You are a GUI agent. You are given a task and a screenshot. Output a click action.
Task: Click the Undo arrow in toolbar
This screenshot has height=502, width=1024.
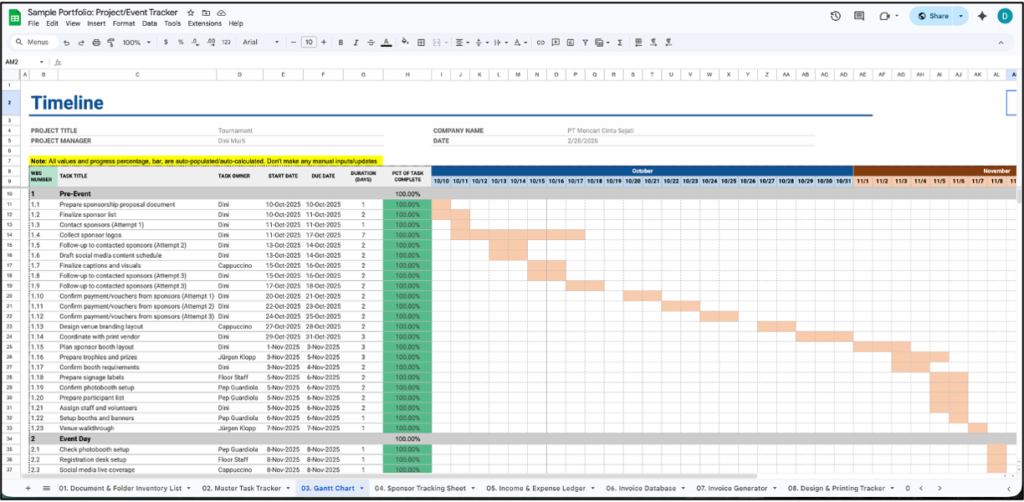click(66, 42)
